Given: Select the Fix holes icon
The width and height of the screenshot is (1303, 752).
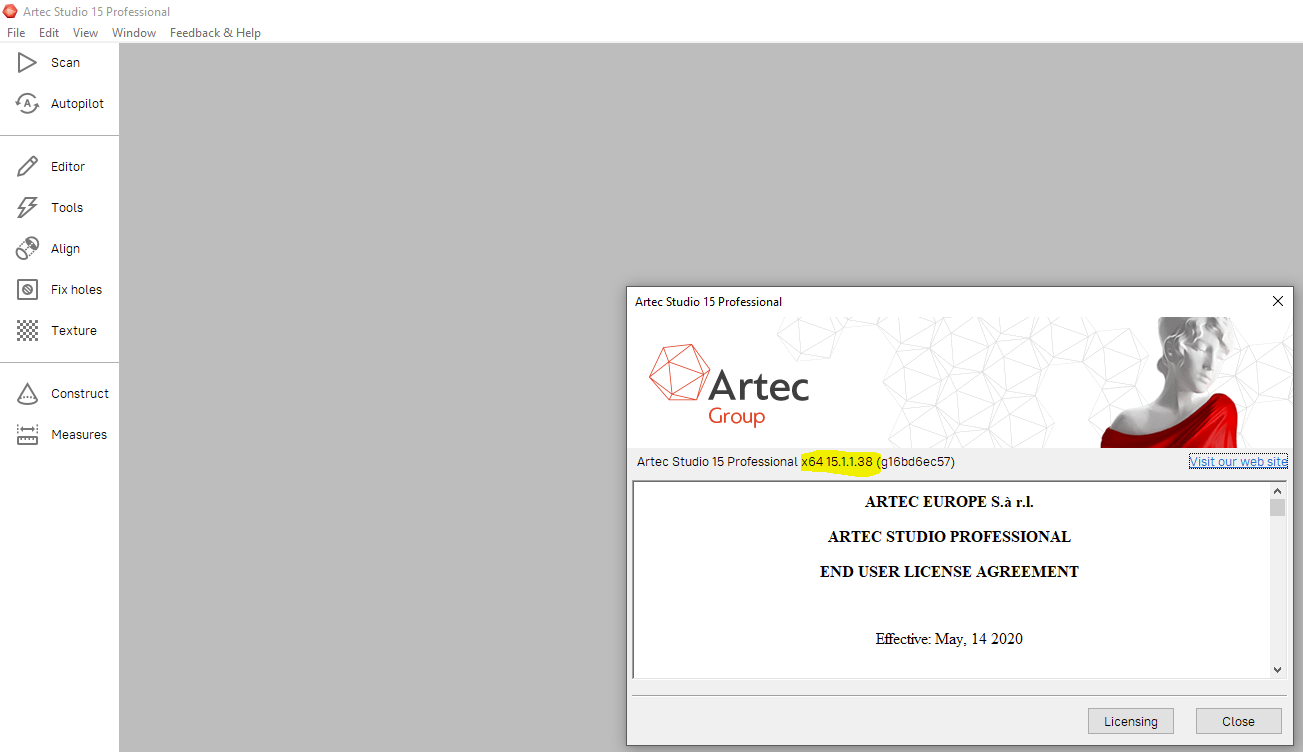Looking at the screenshot, I should click(27, 290).
